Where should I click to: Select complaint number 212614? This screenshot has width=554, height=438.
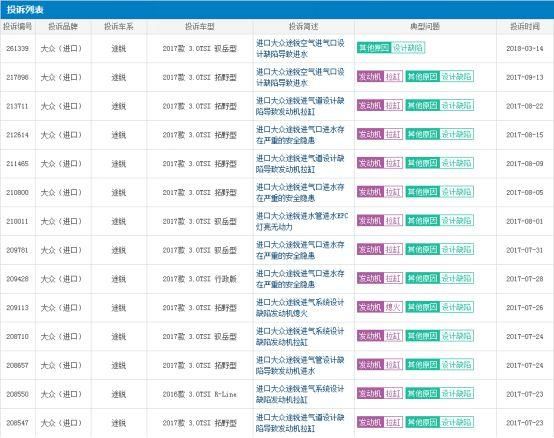click(17, 135)
